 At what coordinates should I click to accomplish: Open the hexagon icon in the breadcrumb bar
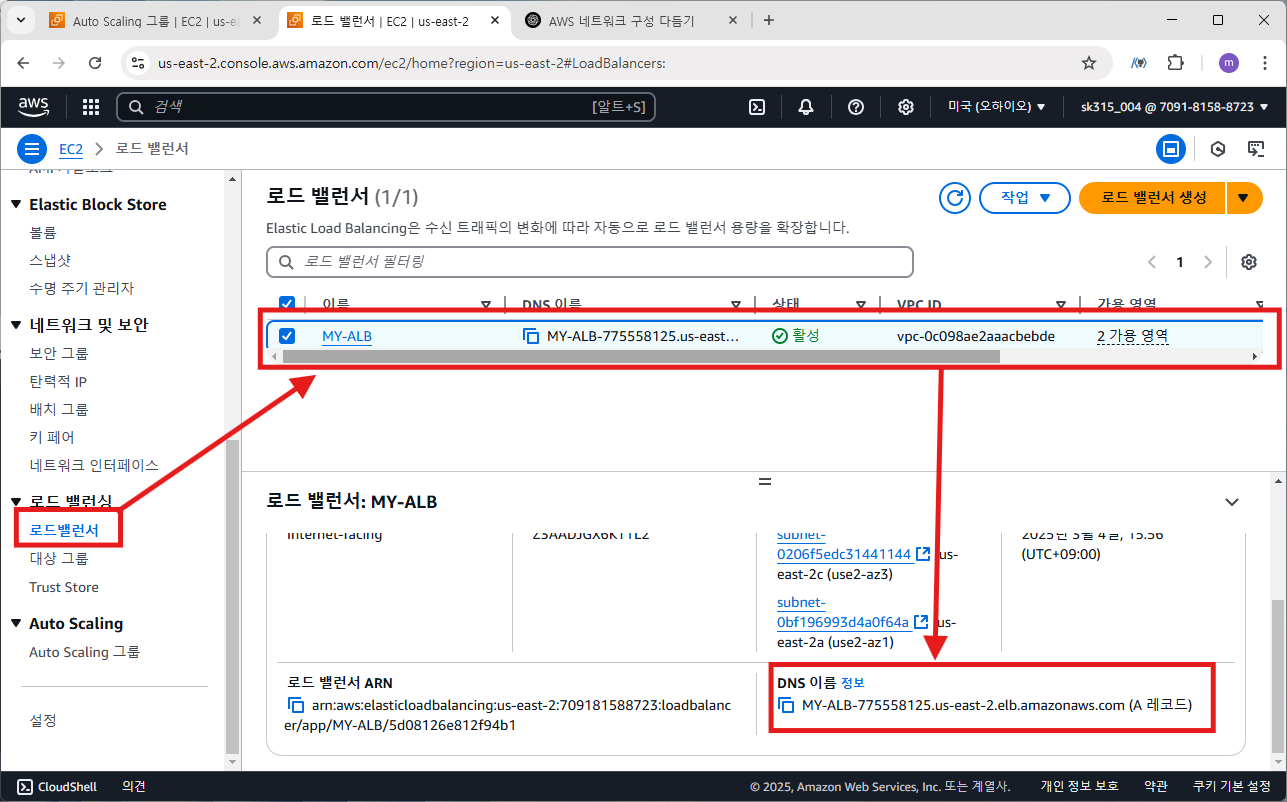tap(1217, 149)
